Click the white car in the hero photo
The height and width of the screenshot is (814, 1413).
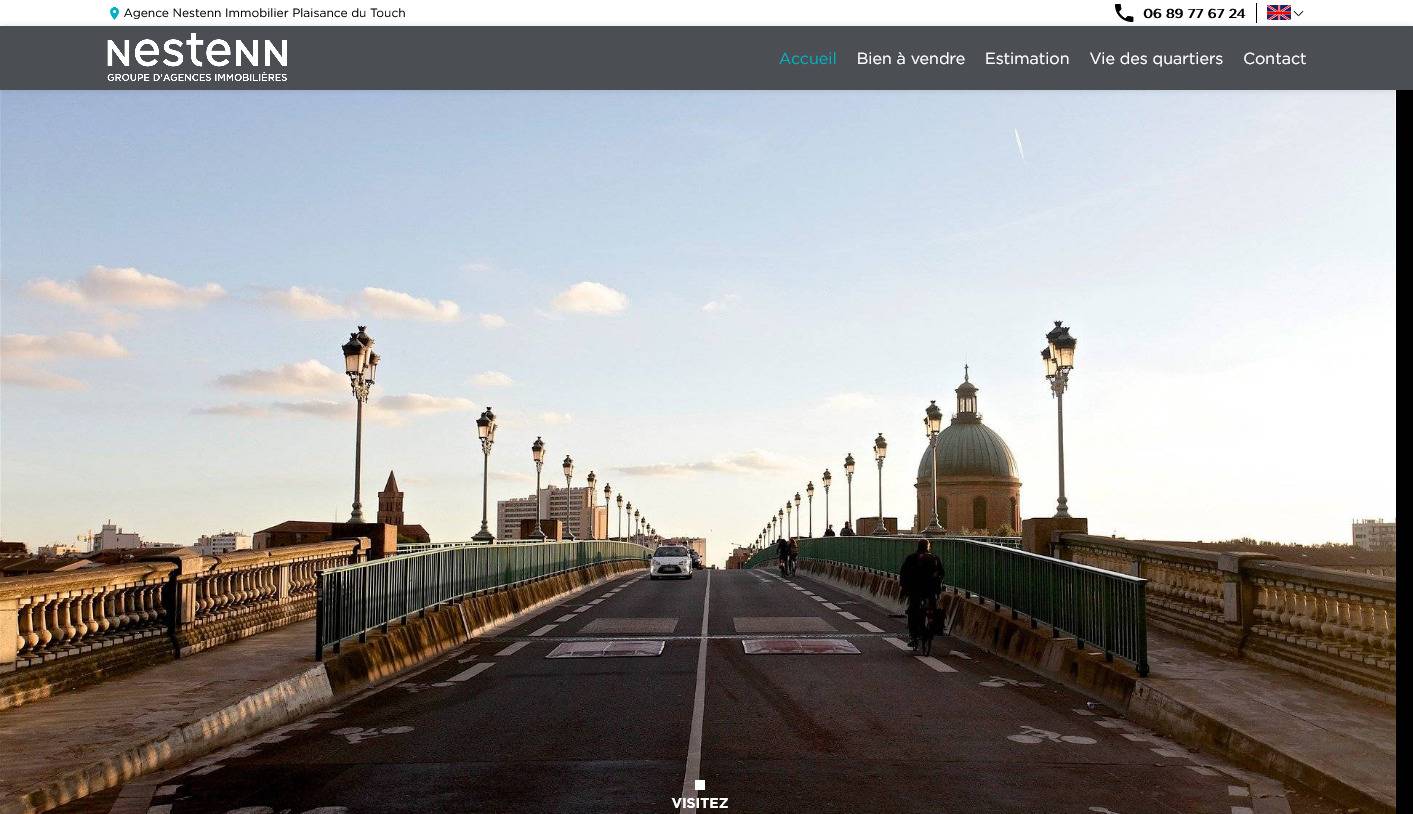[x=671, y=562]
